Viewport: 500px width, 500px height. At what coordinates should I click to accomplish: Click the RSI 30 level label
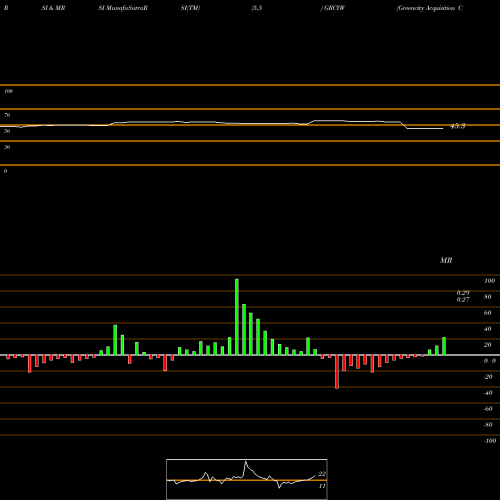(x=7, y=147)
